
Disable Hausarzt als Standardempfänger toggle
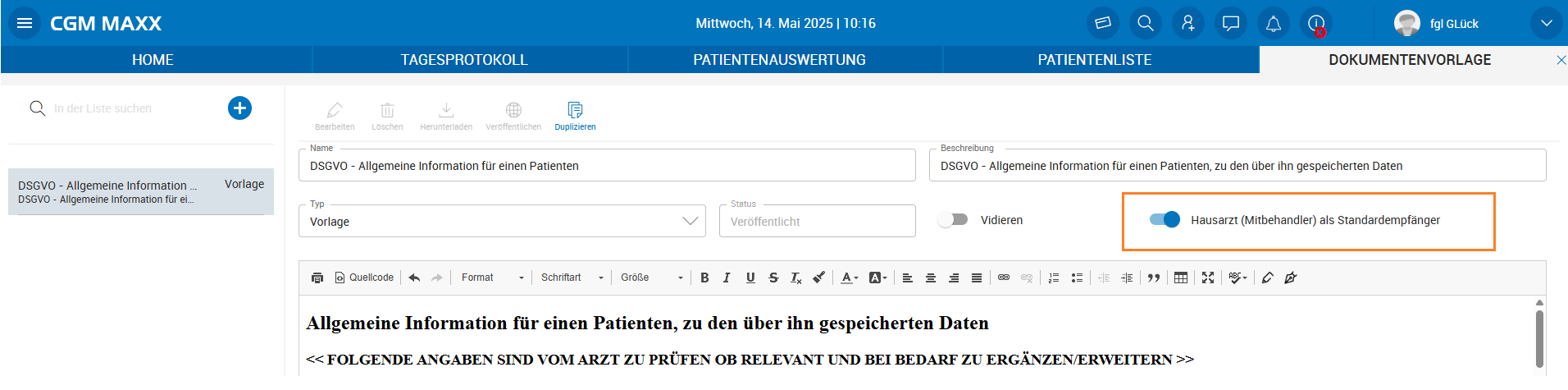(1165, 219)
